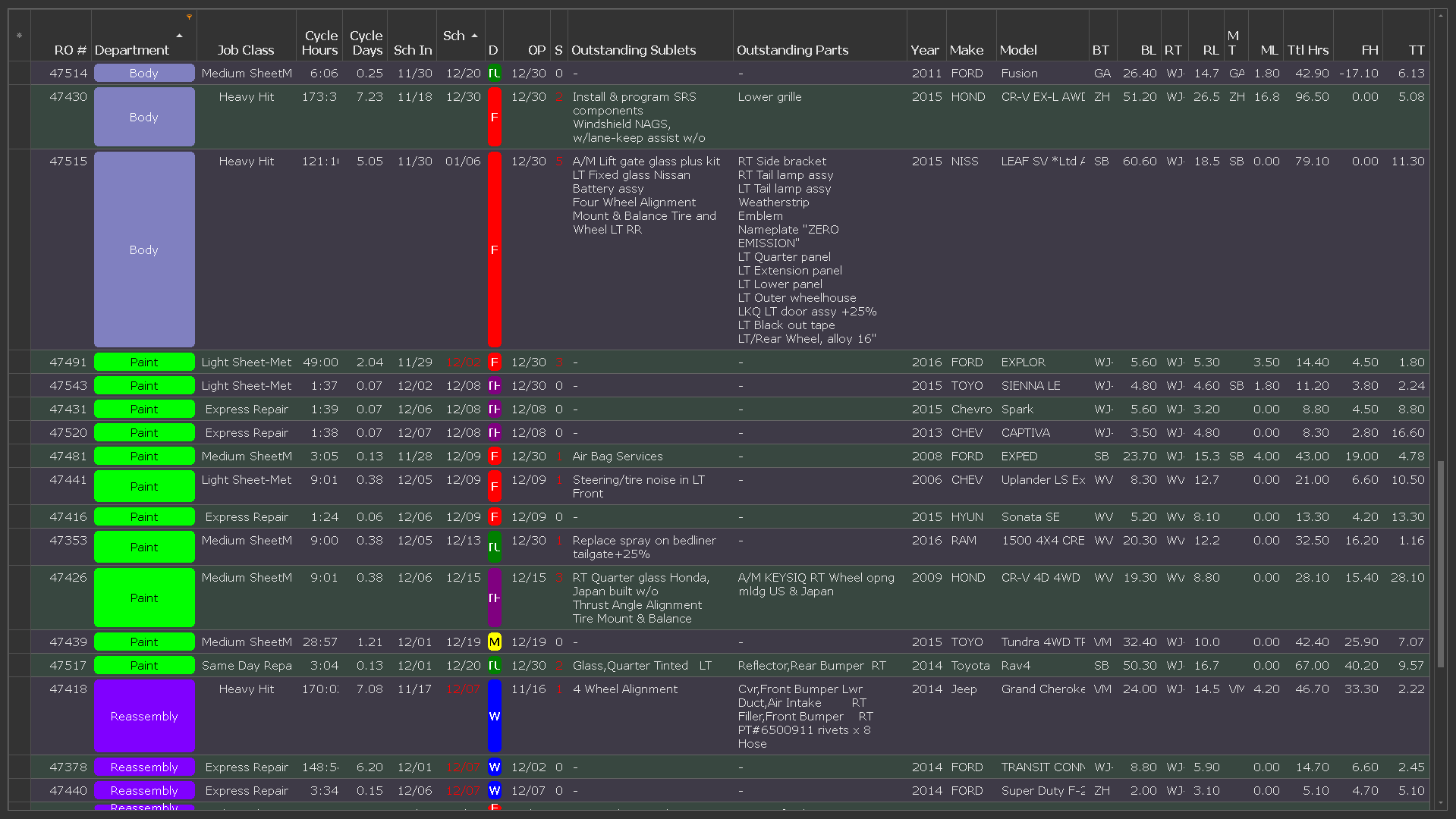Click 'Reflector,Rear Bumper RT' part
This screenshot has width=1456, height=819.
tap(812, 666)
